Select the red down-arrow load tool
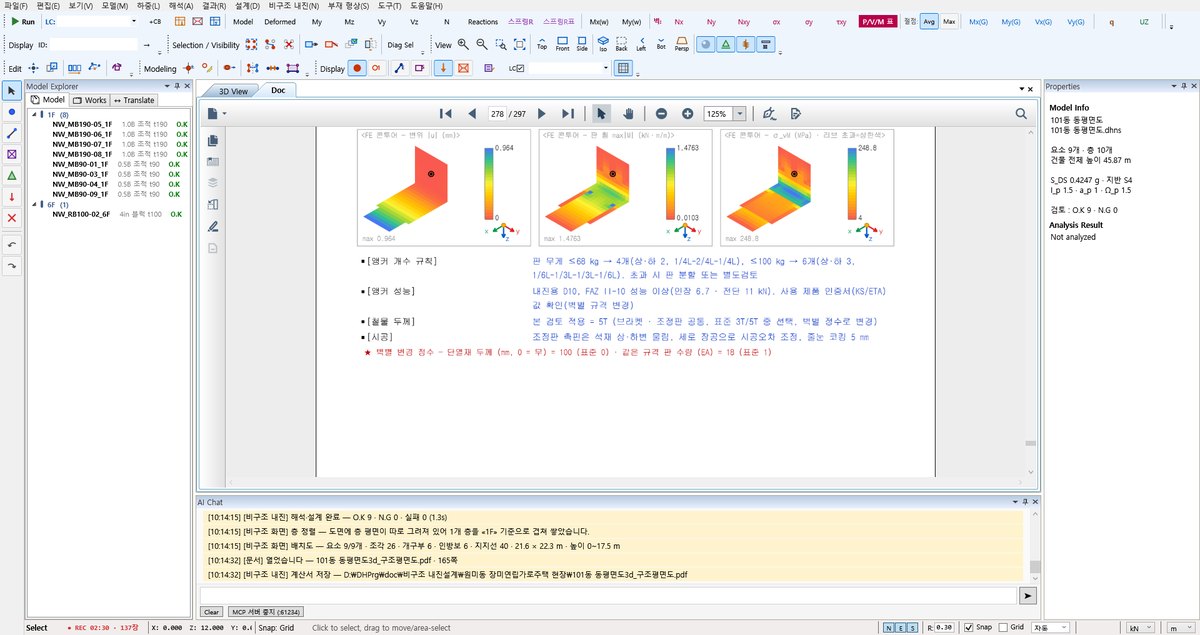The width and height of the screenshot is (1200, 635). [x=12, y=196]
